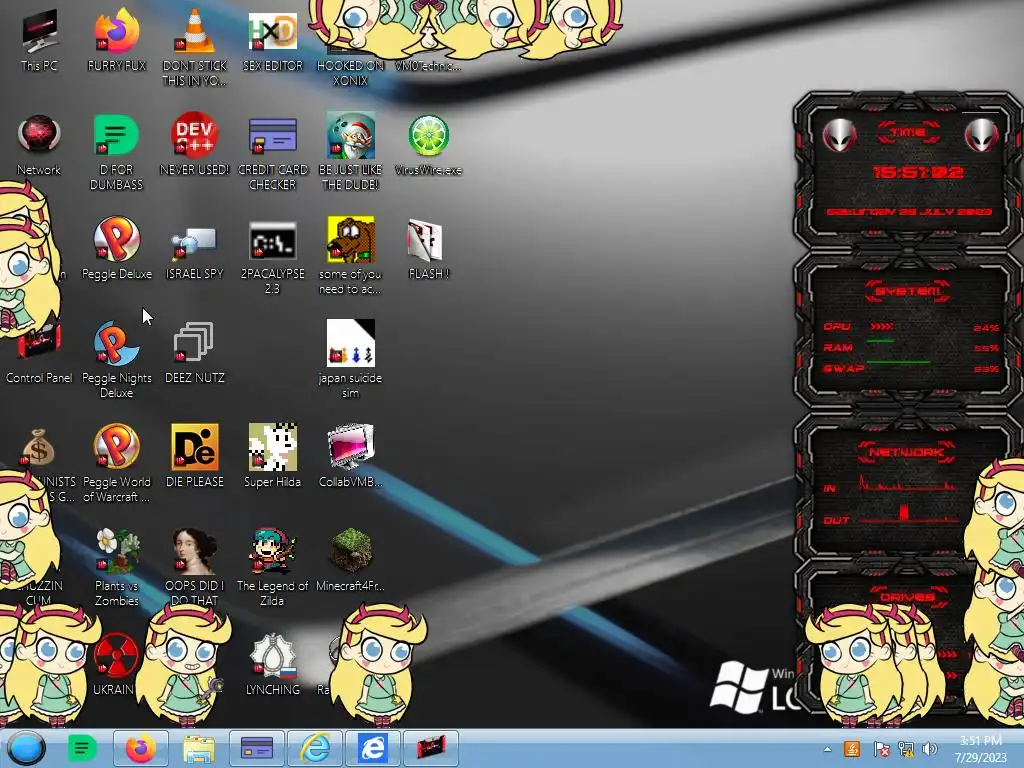Click the Start orb on the taskbar
This screenshot has height=768, width=1024.
26,748
